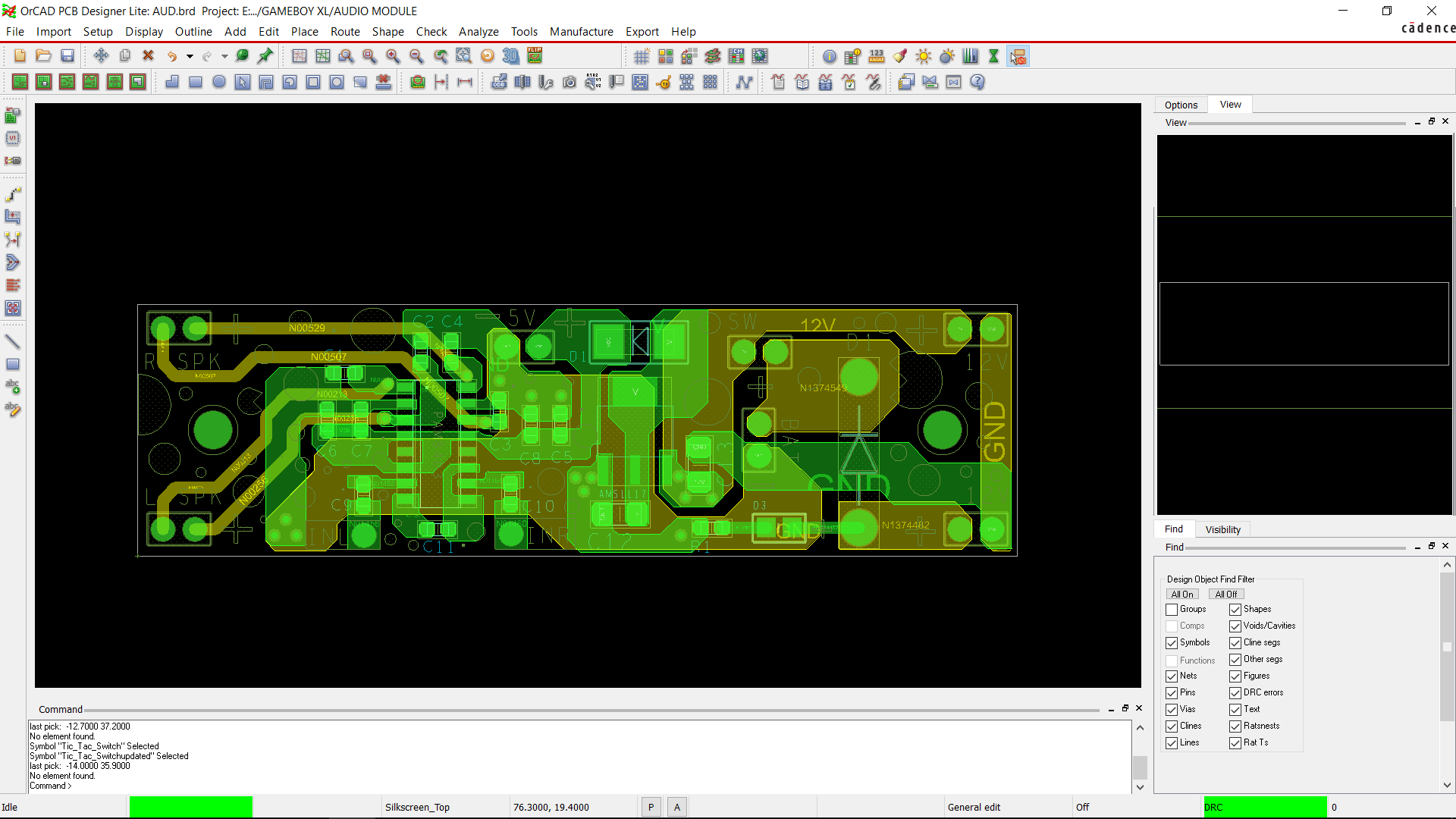Click the A button in status bar
The width and height of the screenshot is (1456, 819).
tap(677, 808)
